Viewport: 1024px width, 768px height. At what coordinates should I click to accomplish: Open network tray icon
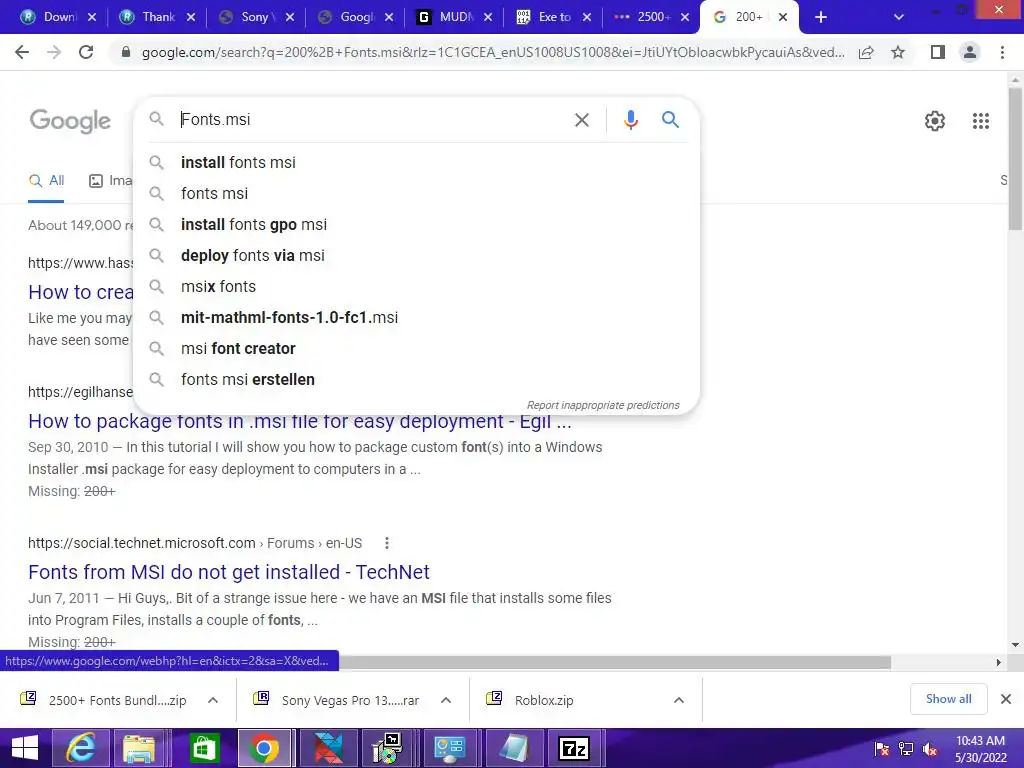[x=906, y=749]
